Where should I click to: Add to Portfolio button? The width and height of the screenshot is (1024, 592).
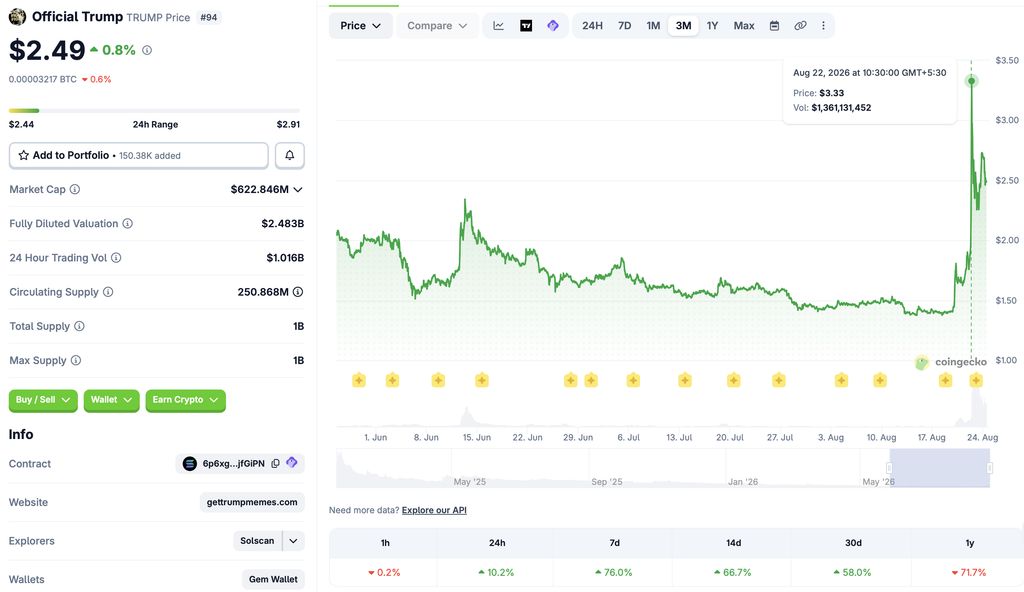pyautogui.click(x=138, y=156)
